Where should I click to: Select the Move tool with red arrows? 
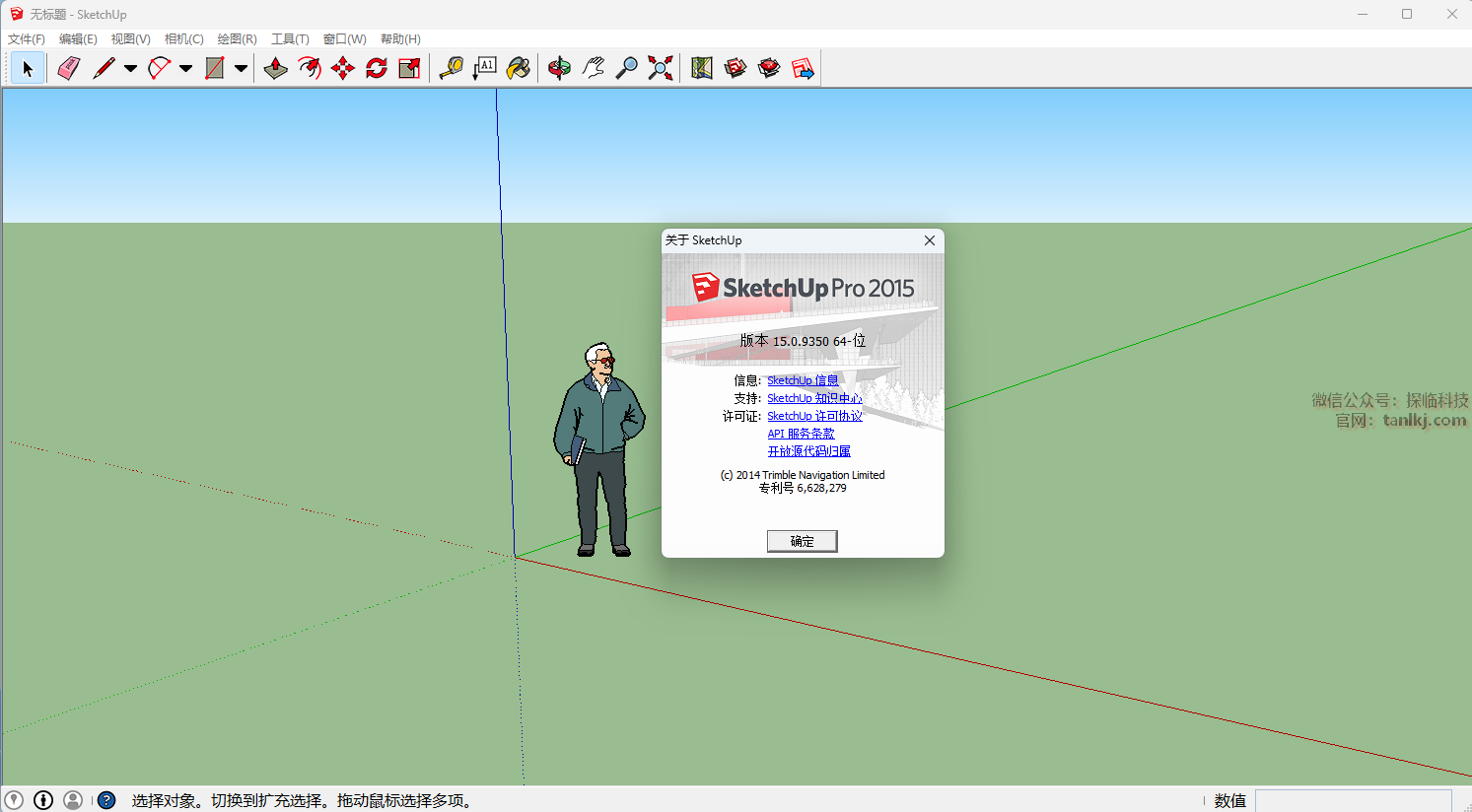pos(343,68)
